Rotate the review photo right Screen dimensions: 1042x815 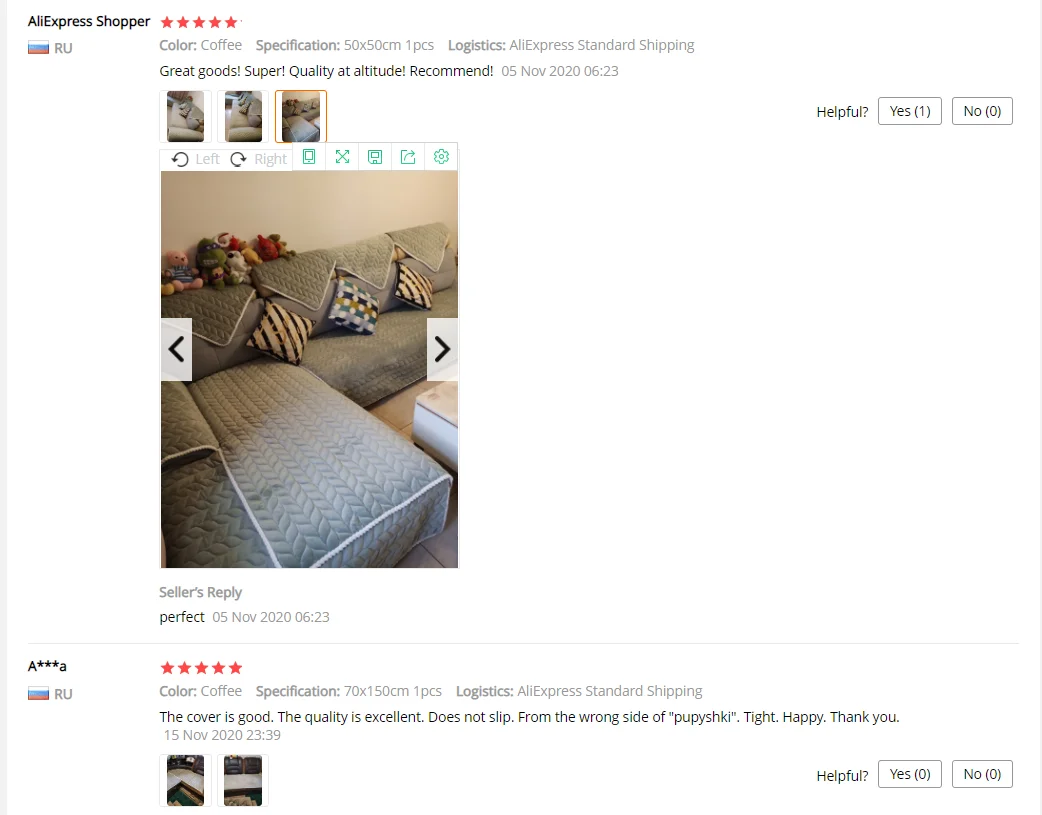click(x=259, y=159)
